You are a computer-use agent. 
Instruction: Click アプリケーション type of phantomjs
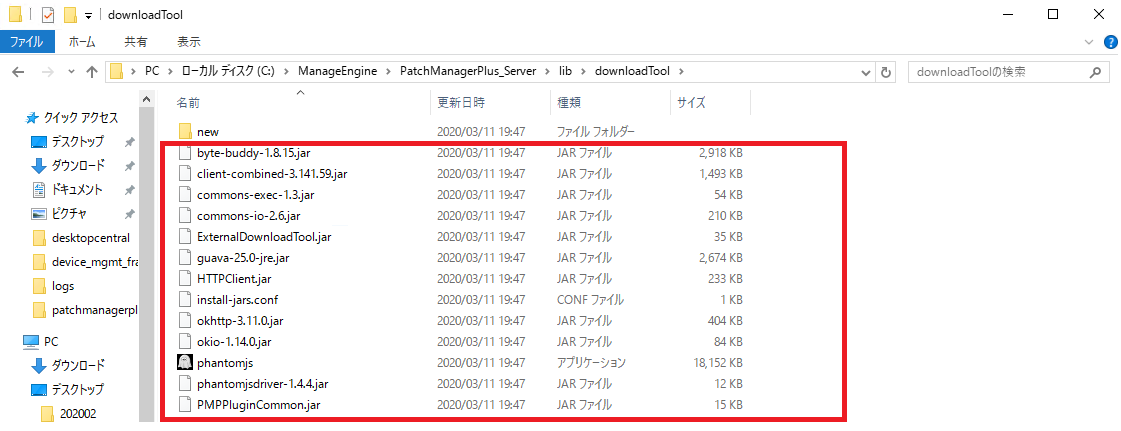coord(591,362)
